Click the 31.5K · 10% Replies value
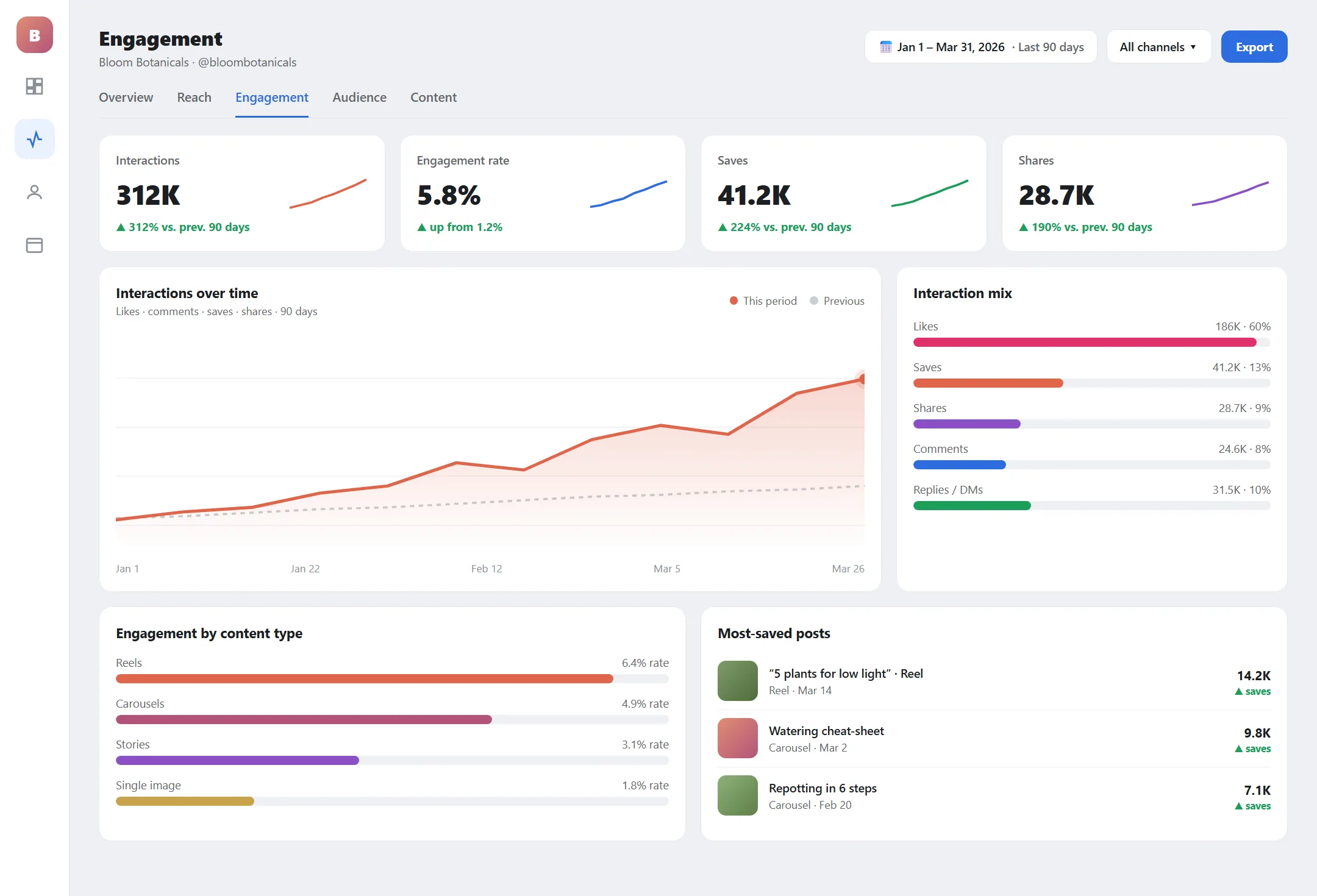Viewport: 1317px width, 896px height. 1241,490
